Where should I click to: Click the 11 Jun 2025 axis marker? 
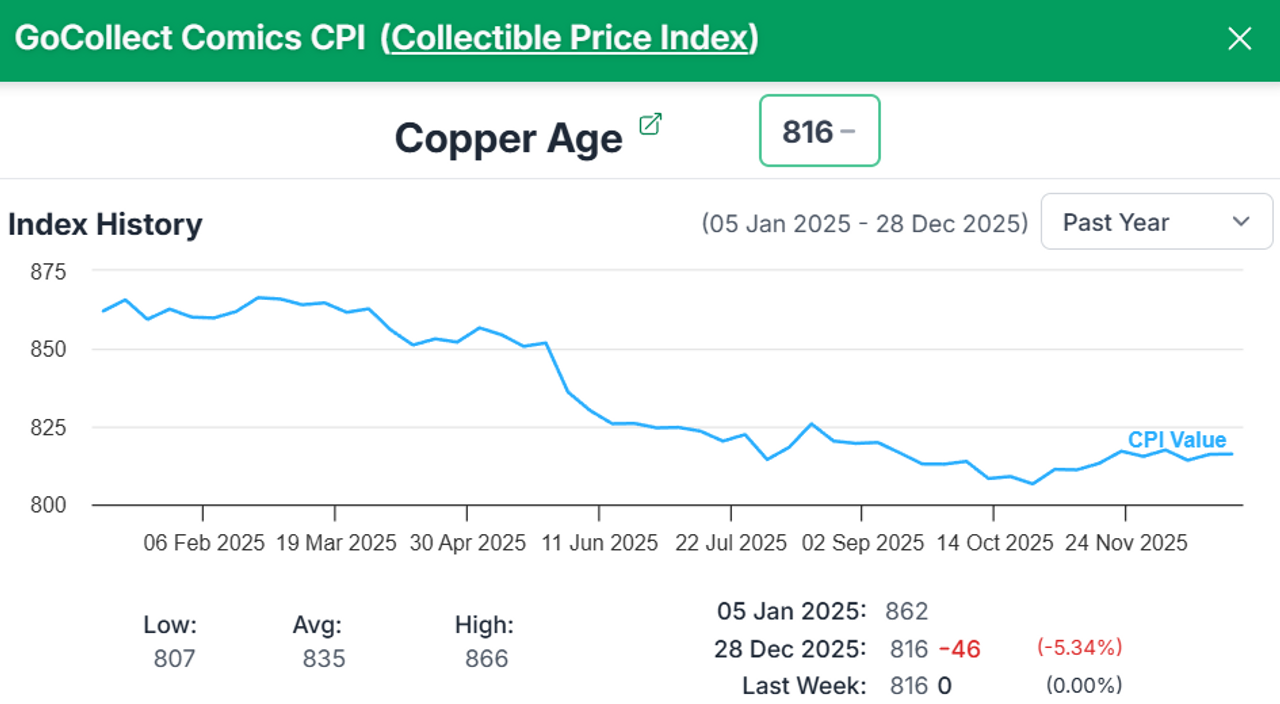[599, 543]
